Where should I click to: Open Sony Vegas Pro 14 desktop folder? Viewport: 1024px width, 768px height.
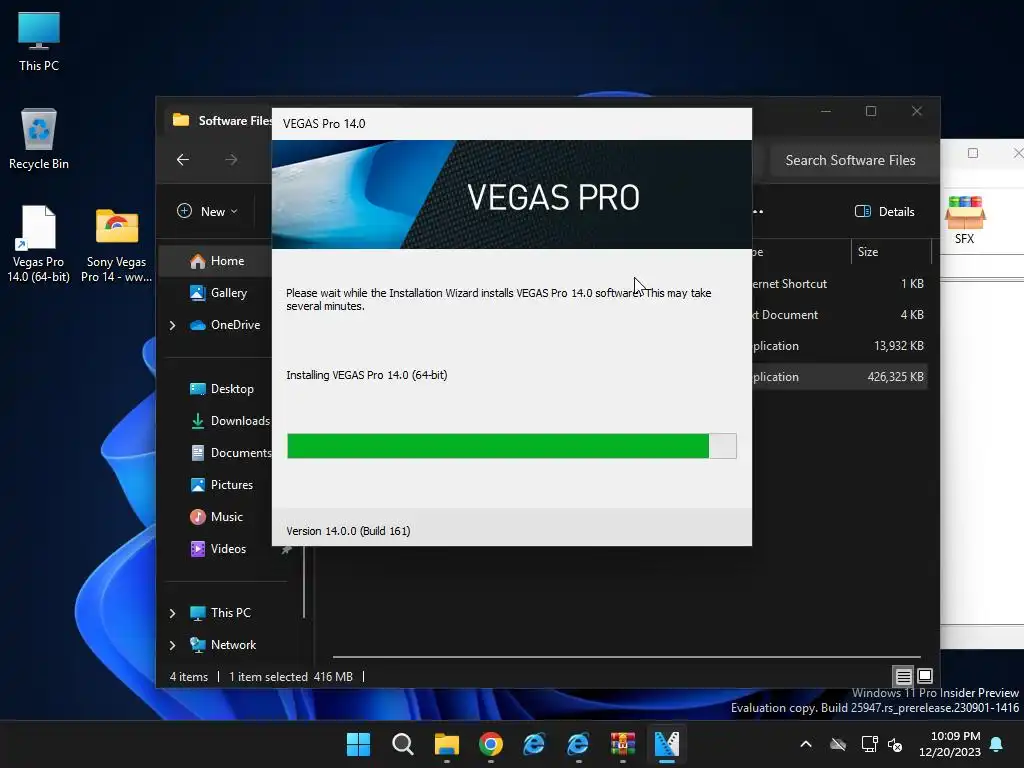(116, 245)
